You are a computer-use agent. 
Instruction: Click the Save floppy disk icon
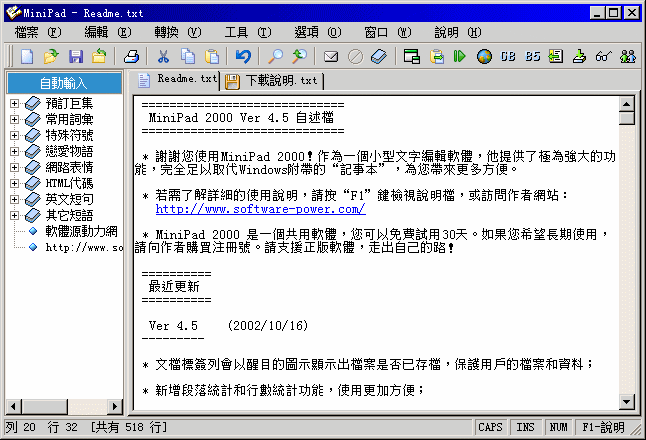click(x=76, y=56)
